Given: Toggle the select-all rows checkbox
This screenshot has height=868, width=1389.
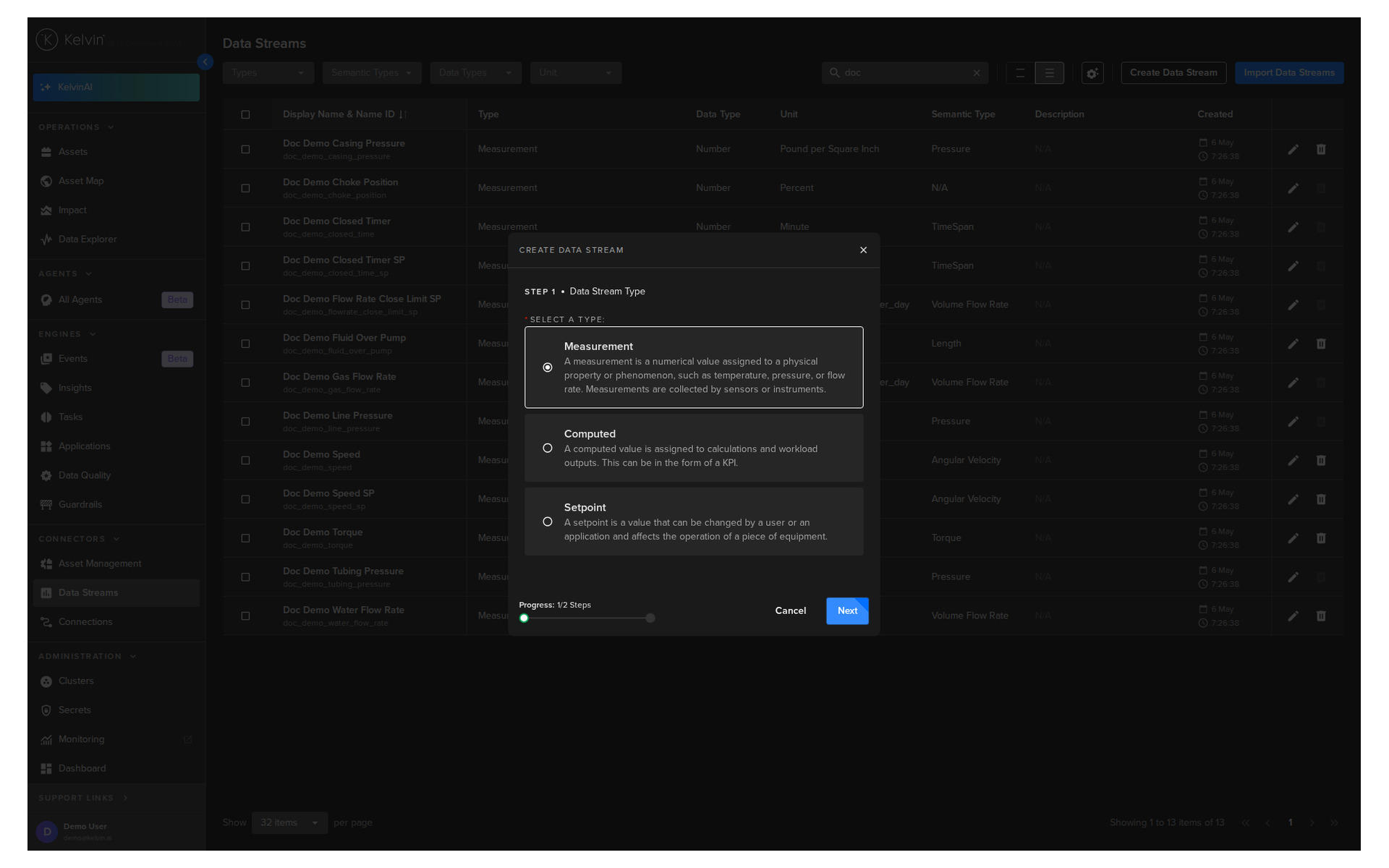Looking at the screenshot, I should [245, 115].
